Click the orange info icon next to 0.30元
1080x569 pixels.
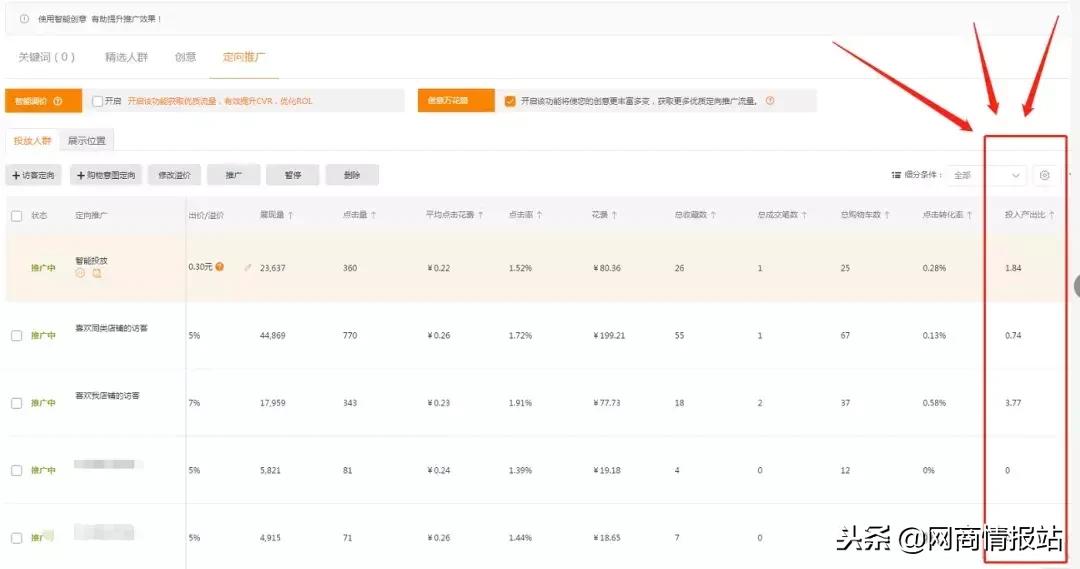click(220, 267)
